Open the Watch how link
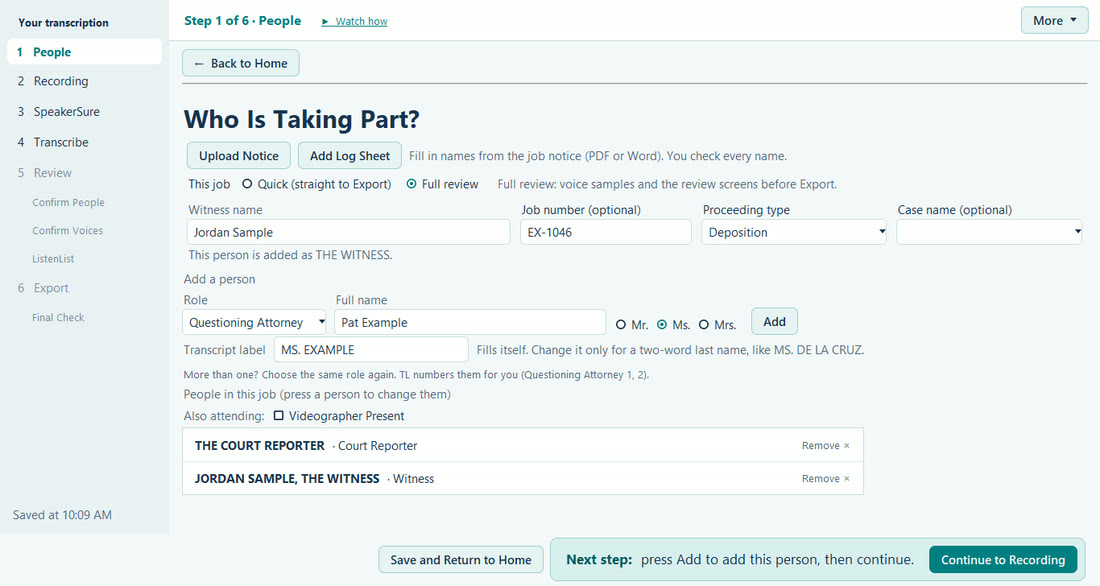Image resolution: width=1100 pixels, height=586 pixels. click(354, 21)
